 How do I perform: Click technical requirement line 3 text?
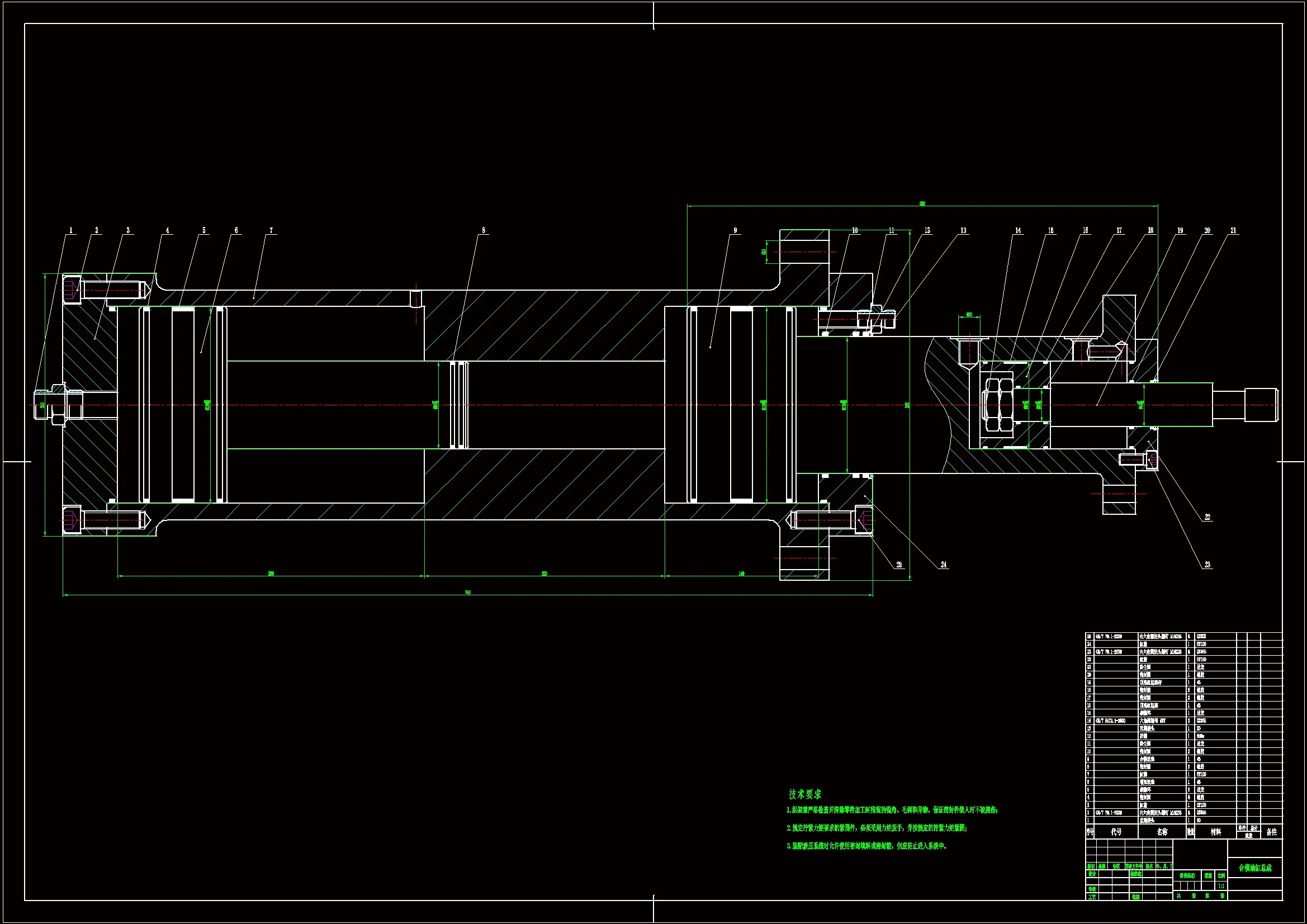pyautogui.click(x=866, y=846)
